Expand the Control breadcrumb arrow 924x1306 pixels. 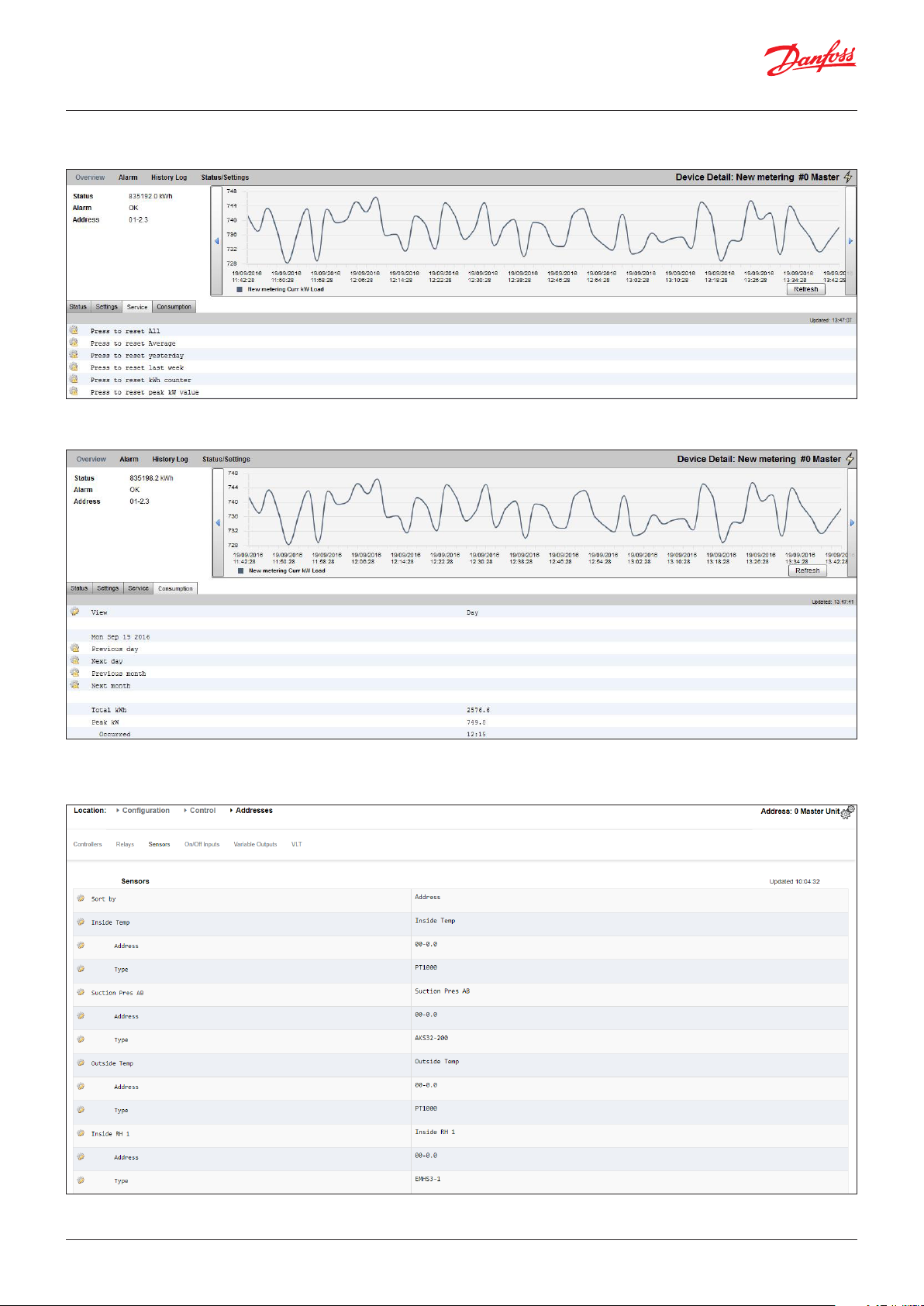click(x=185, y=811)
